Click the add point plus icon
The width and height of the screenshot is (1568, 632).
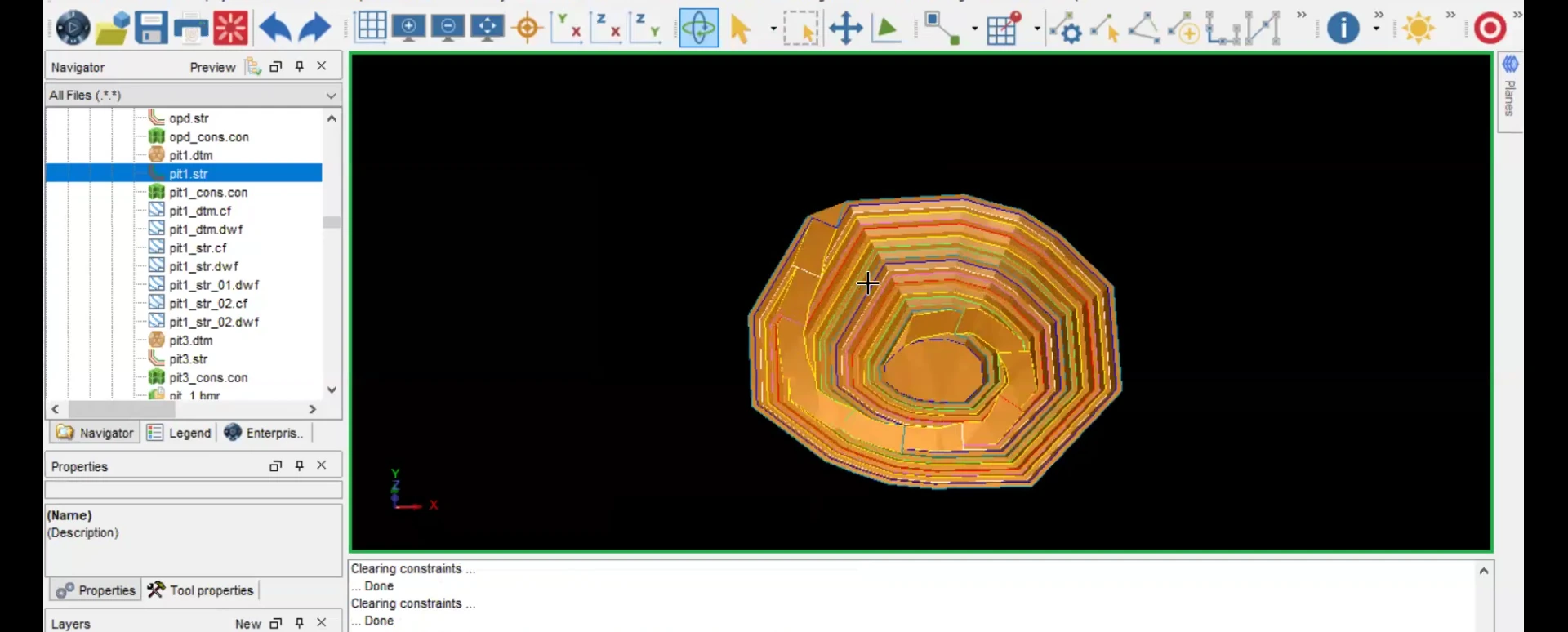pos(1183,28)
